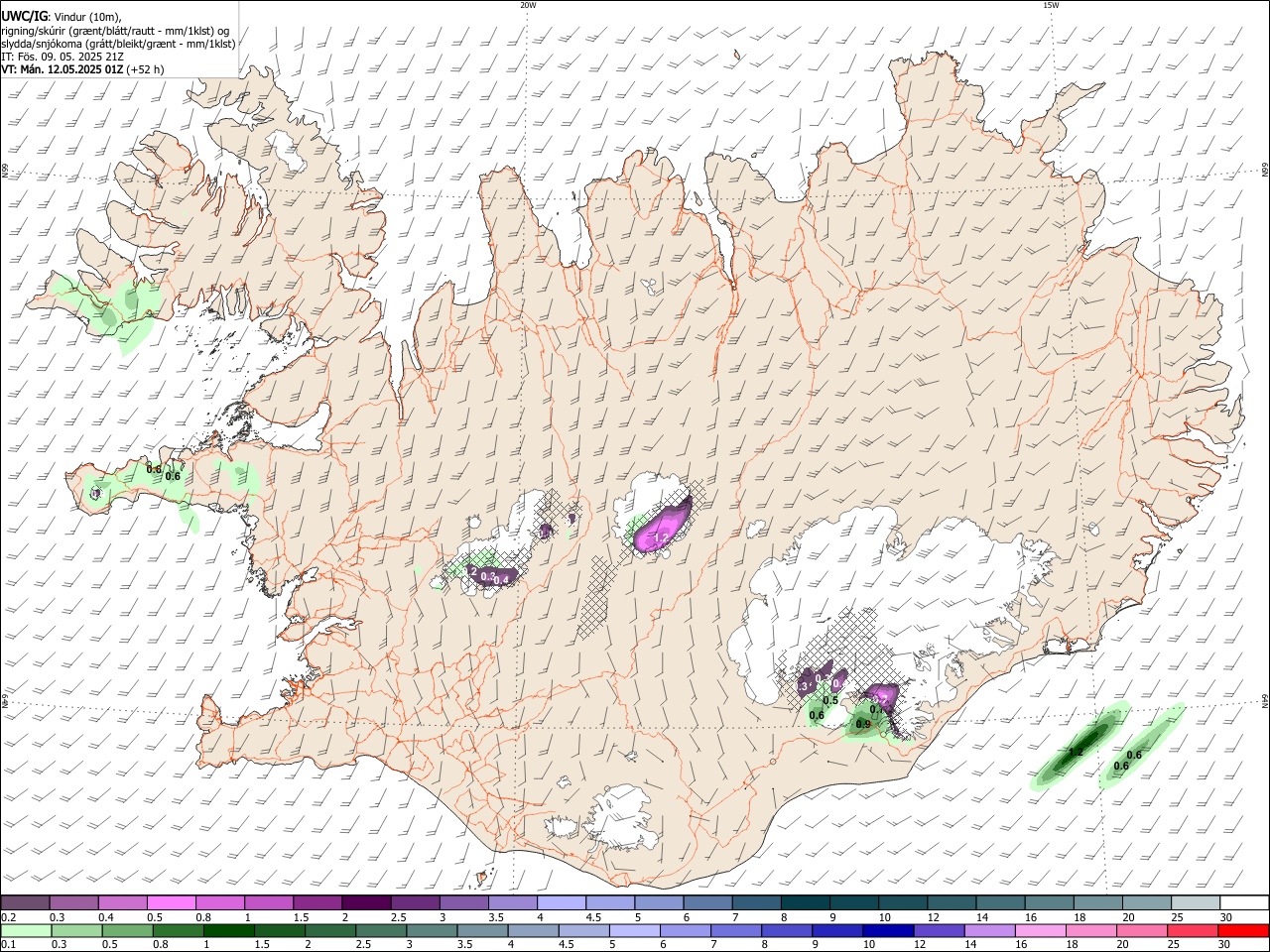Viewport: 1270px width, 952px height.
Task: Click the 0.5 value beside the glacier's south edge
Action: point(831,700)
